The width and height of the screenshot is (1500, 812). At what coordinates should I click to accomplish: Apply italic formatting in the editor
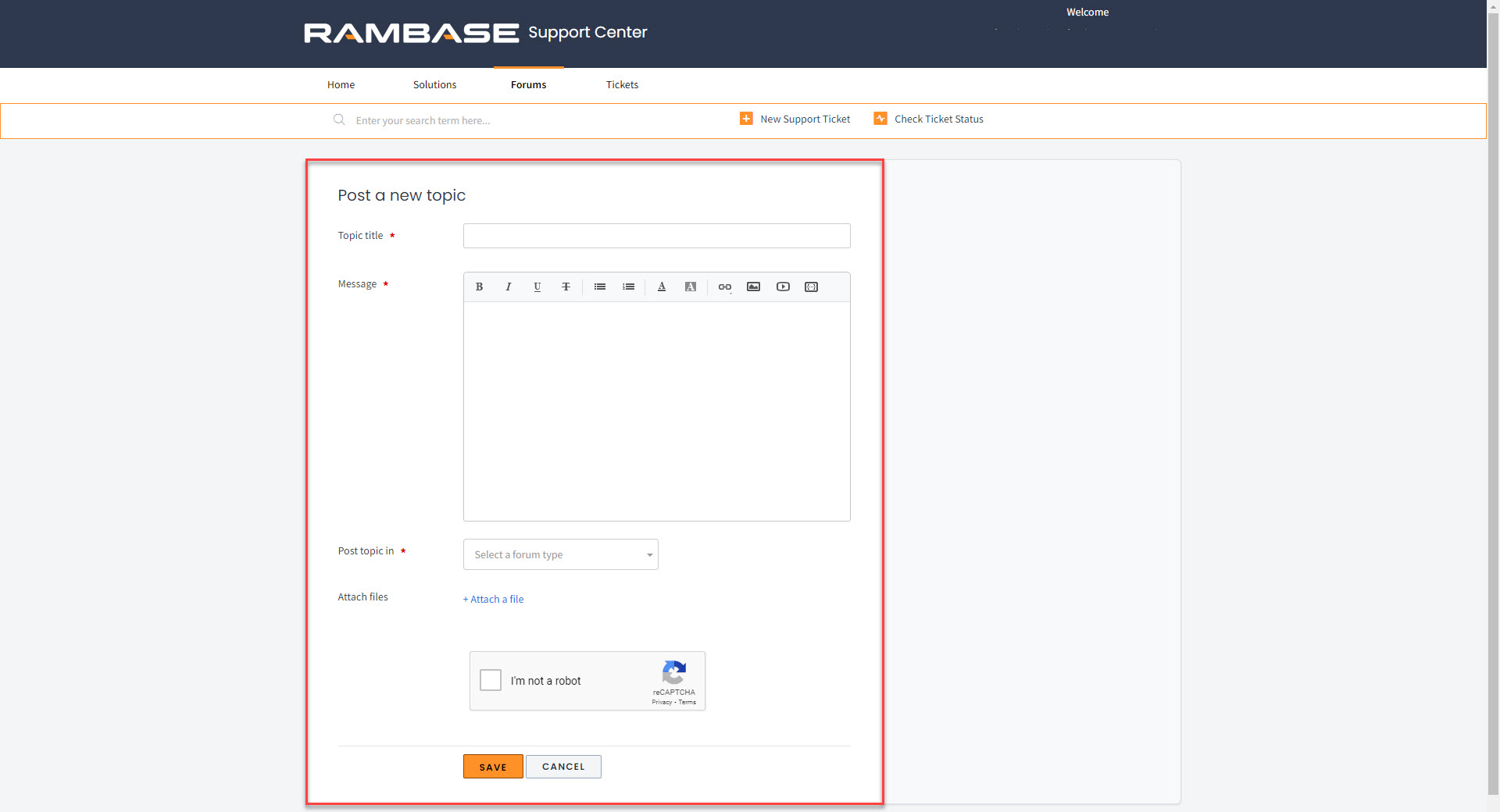pos(508,287)
